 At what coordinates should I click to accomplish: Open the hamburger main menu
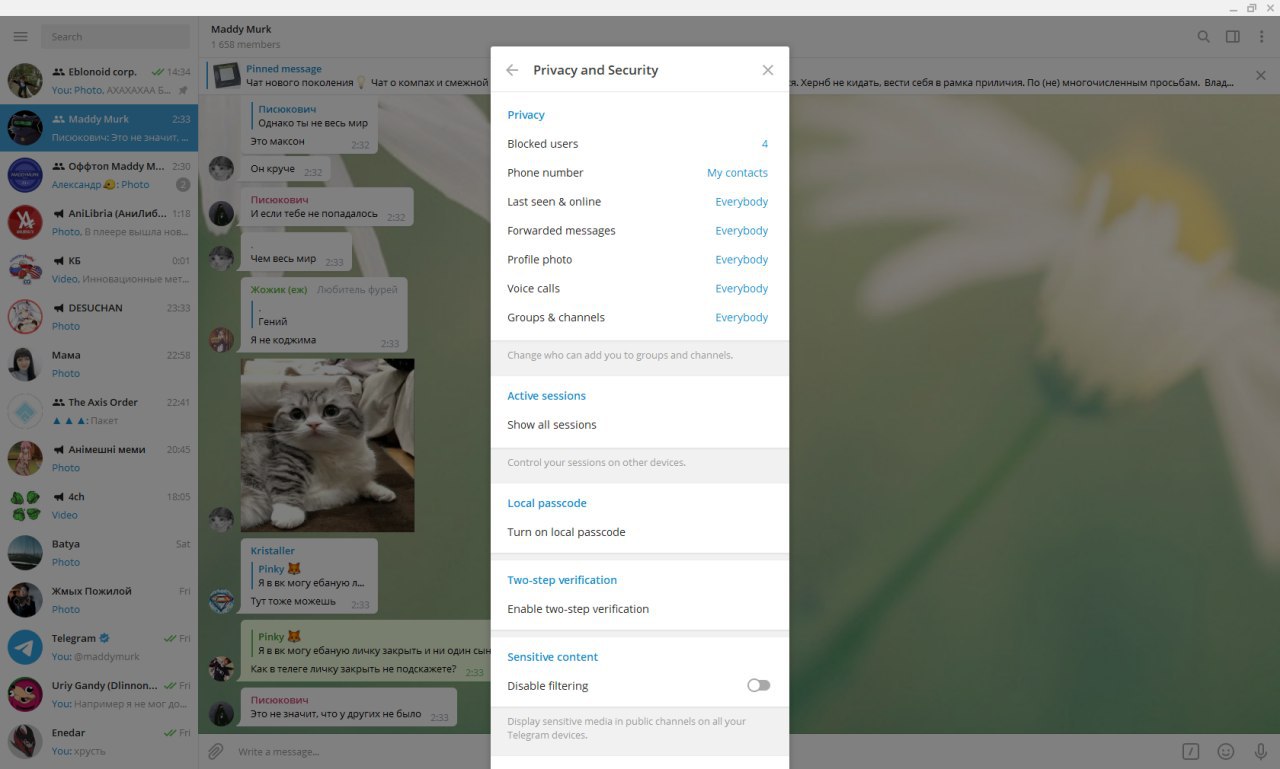click(x=20, y=37)
